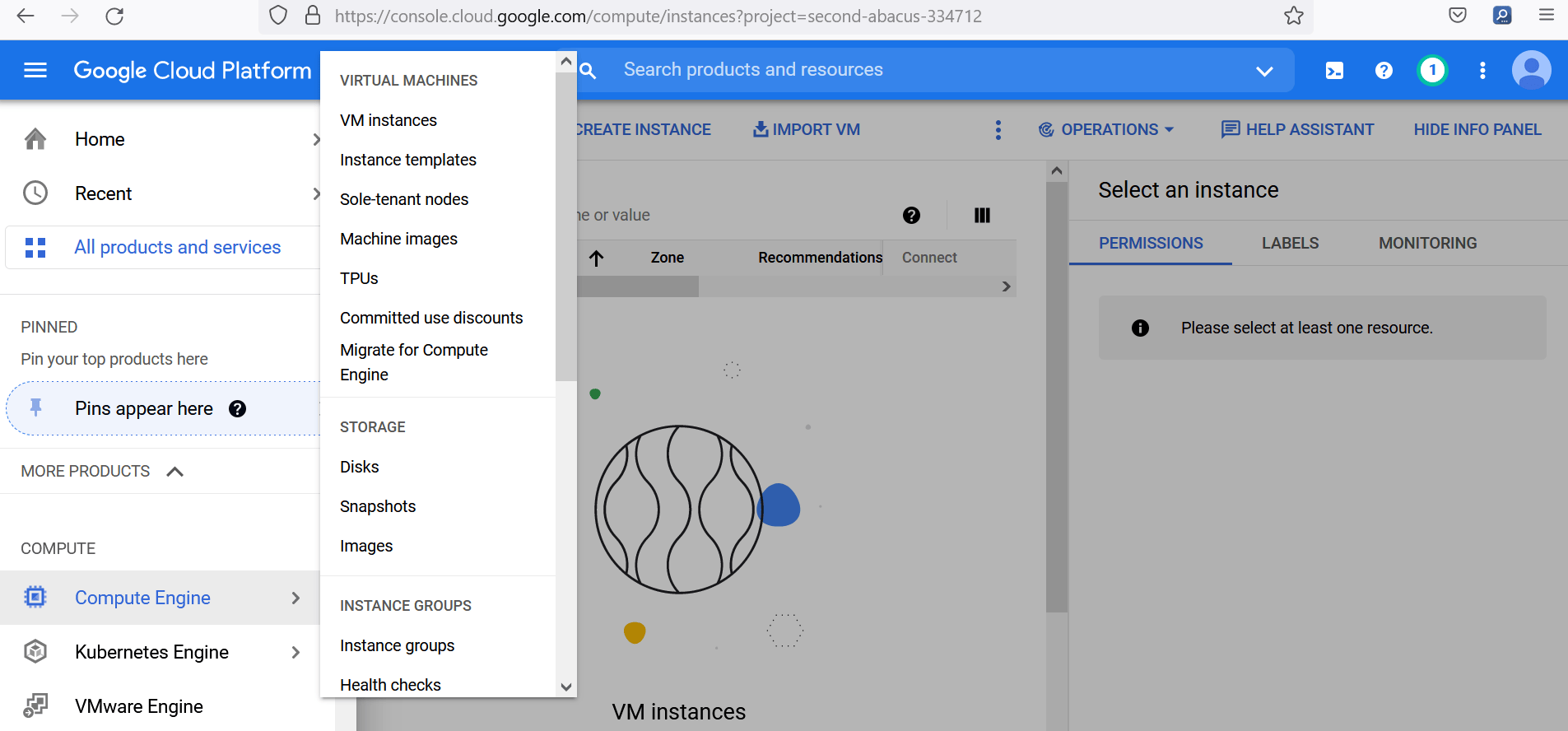Collapse the More Products section
Screen dimensions: 1568x731
(174, 472)
